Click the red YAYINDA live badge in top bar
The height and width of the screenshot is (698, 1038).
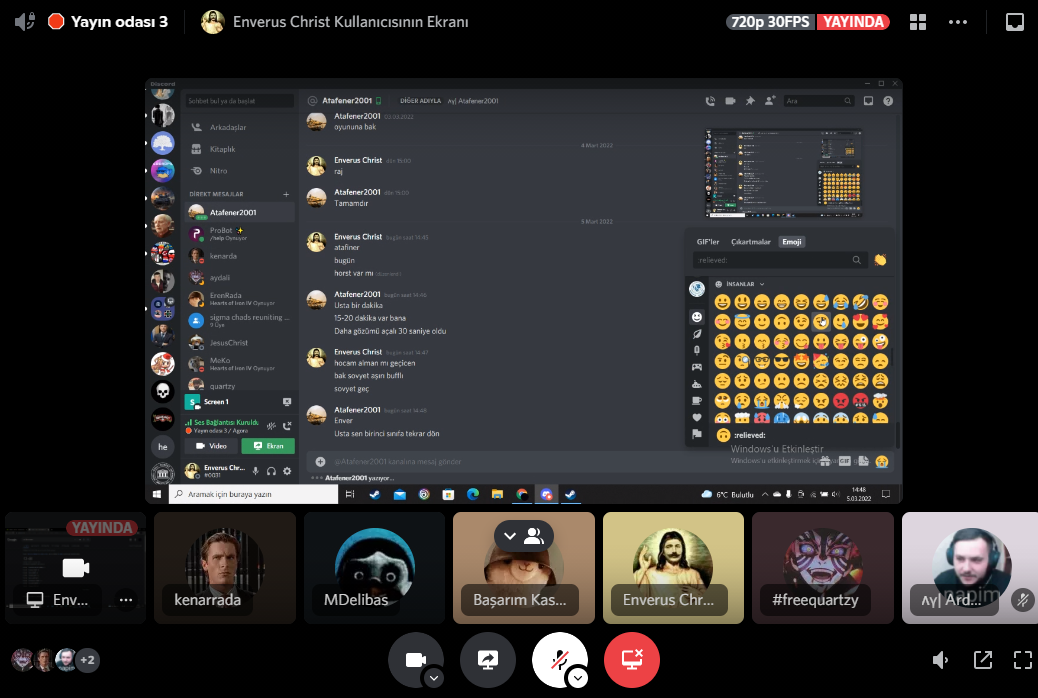click(853, 22)
